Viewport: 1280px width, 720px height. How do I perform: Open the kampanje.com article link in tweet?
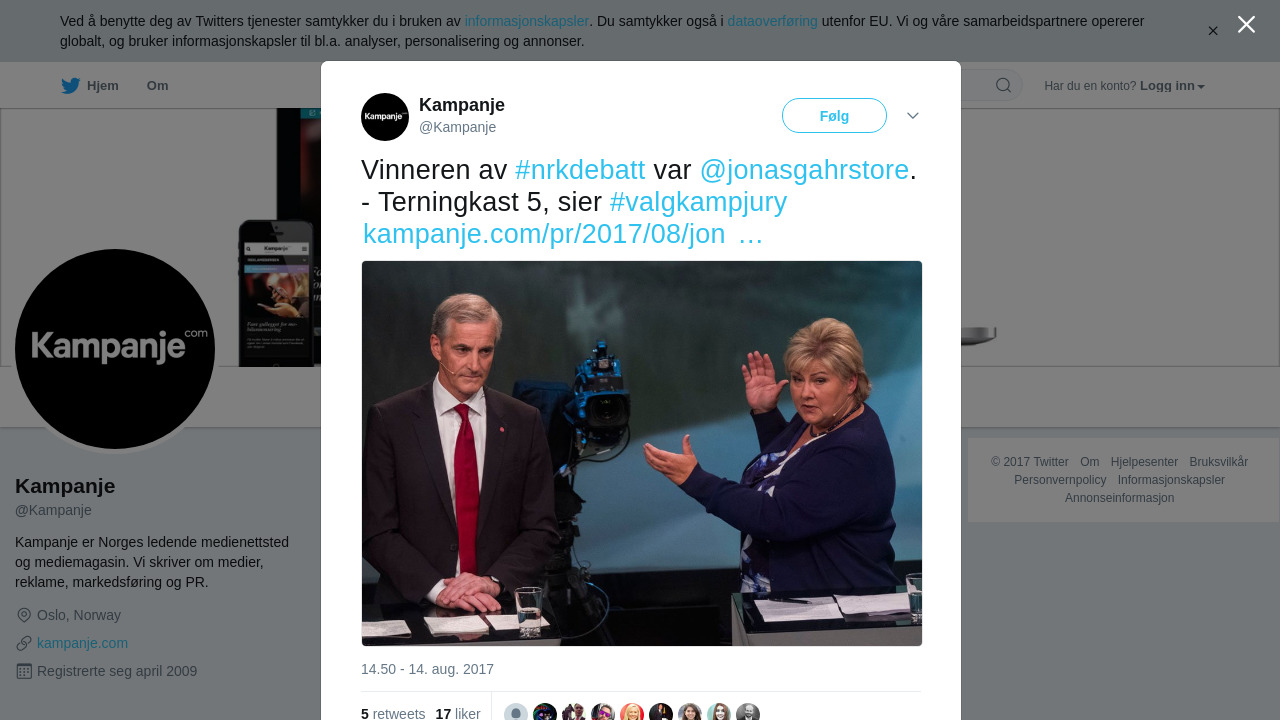[563, 234]
